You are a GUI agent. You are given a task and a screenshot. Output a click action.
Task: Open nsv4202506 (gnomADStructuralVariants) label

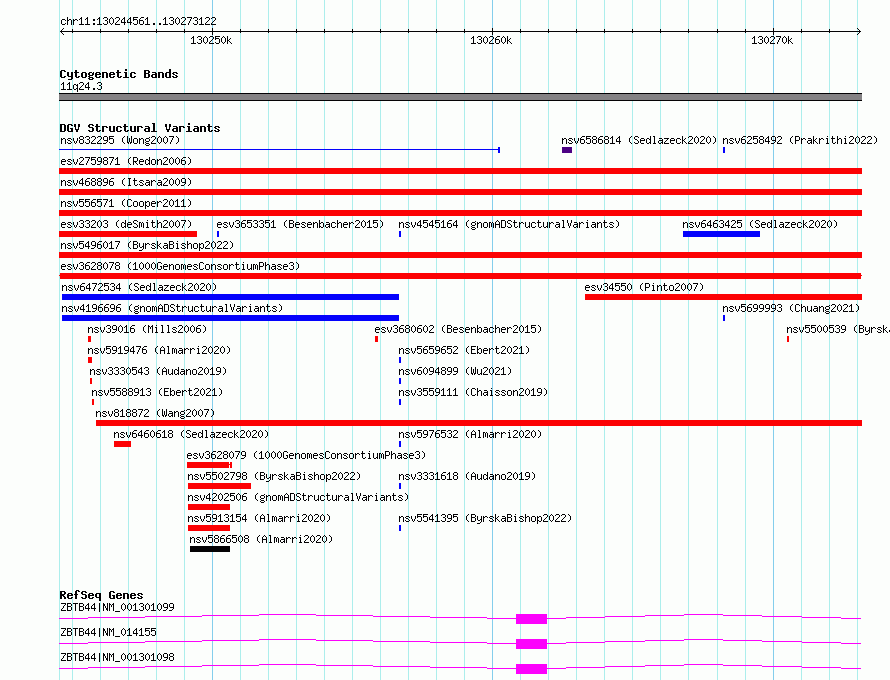pyautogui.click(x=299, y=497)
